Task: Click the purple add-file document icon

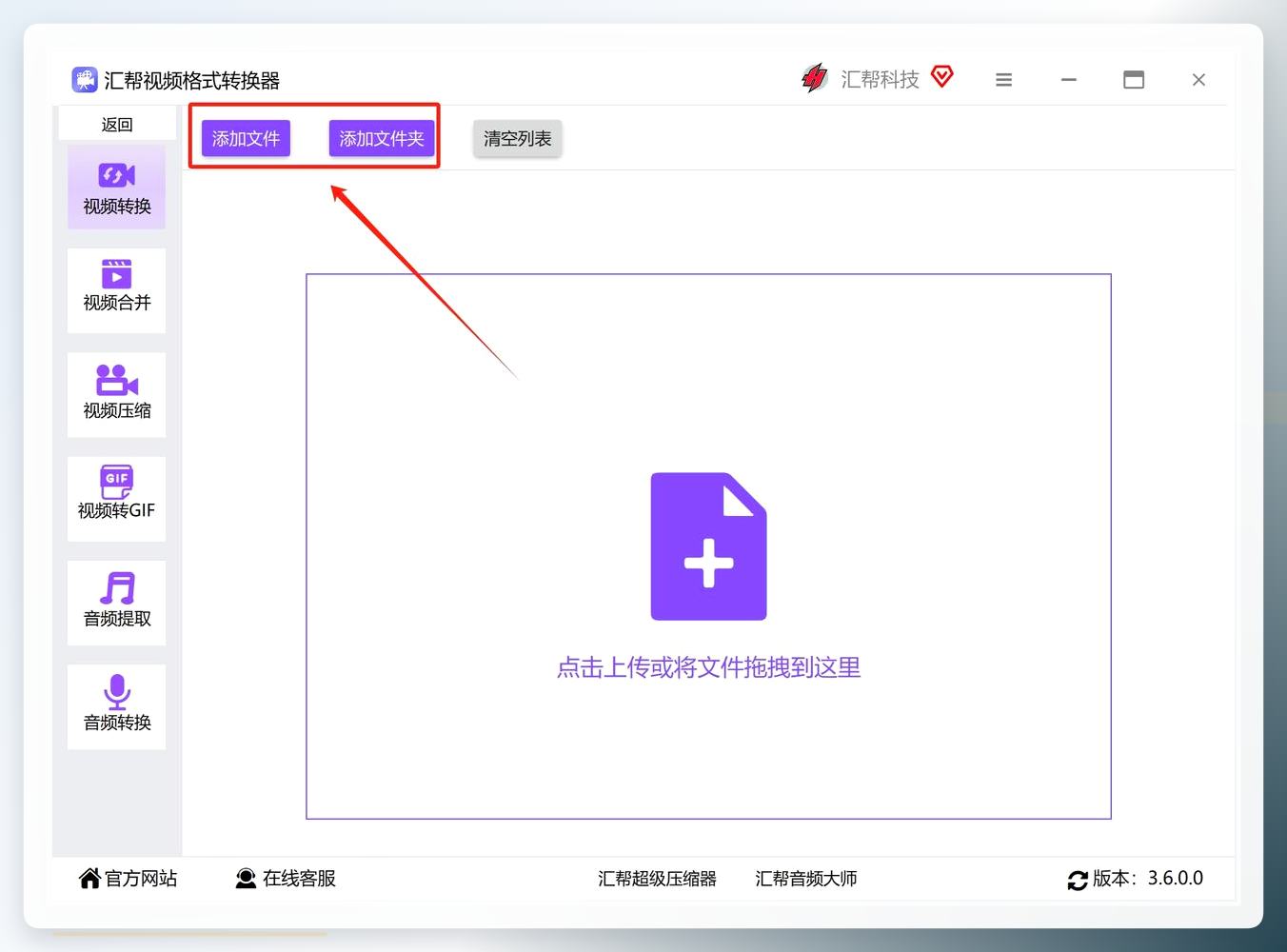Action: [x=708, y=546]
